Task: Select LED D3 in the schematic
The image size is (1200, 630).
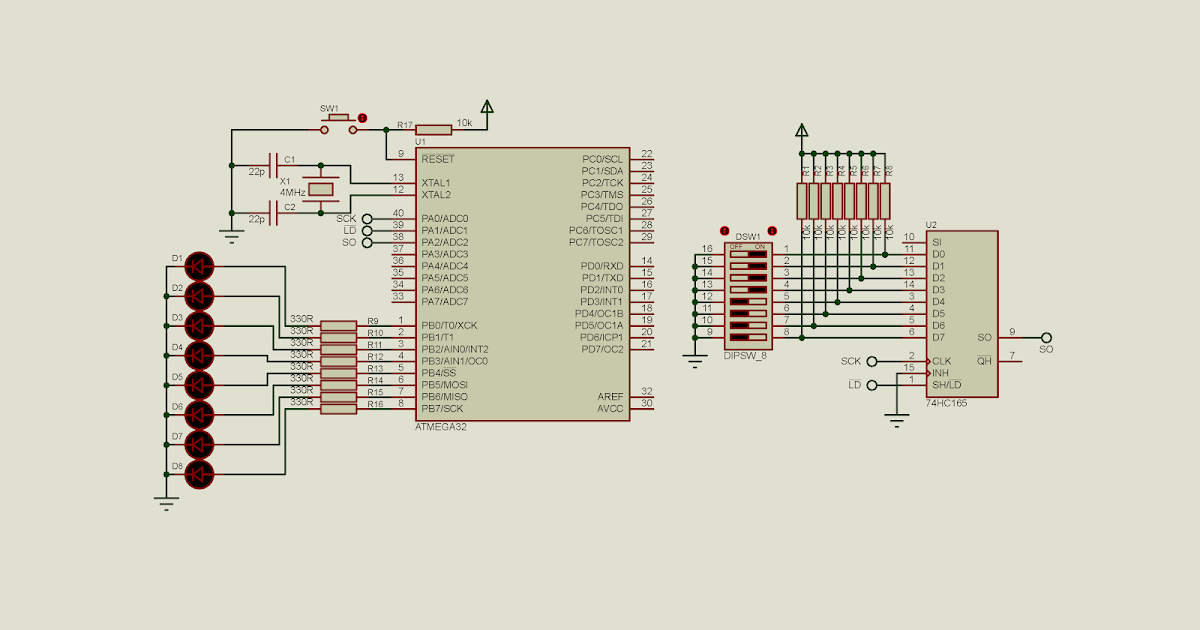Action: [x=200, y=325]
